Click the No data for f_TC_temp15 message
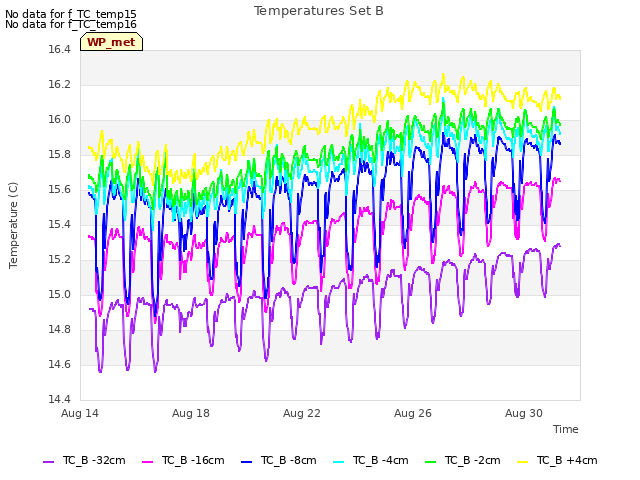The height and width of the screenshot is (480, 640). (x=71, y=14)
